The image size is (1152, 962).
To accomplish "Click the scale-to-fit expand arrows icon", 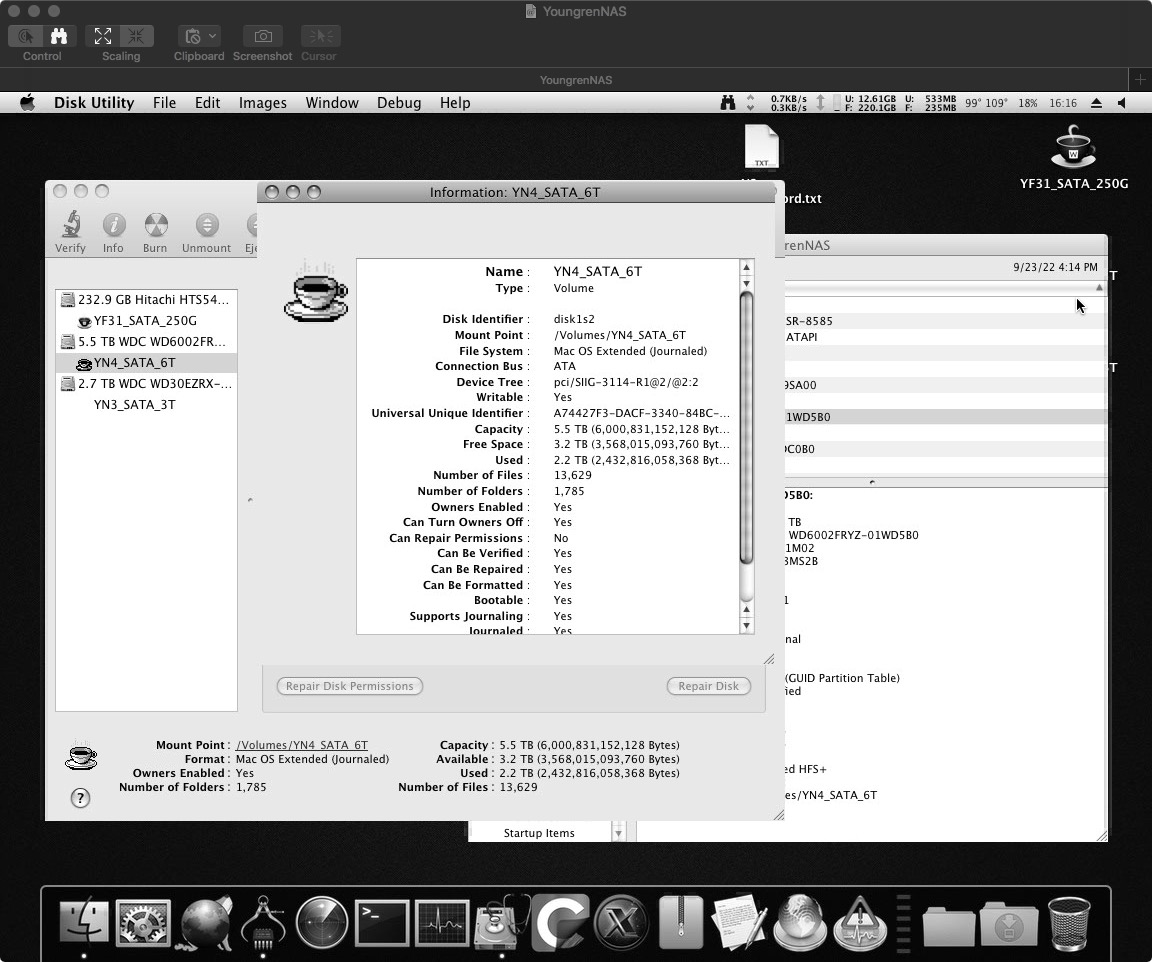I will pyautogui.click(x=103, y=36).
